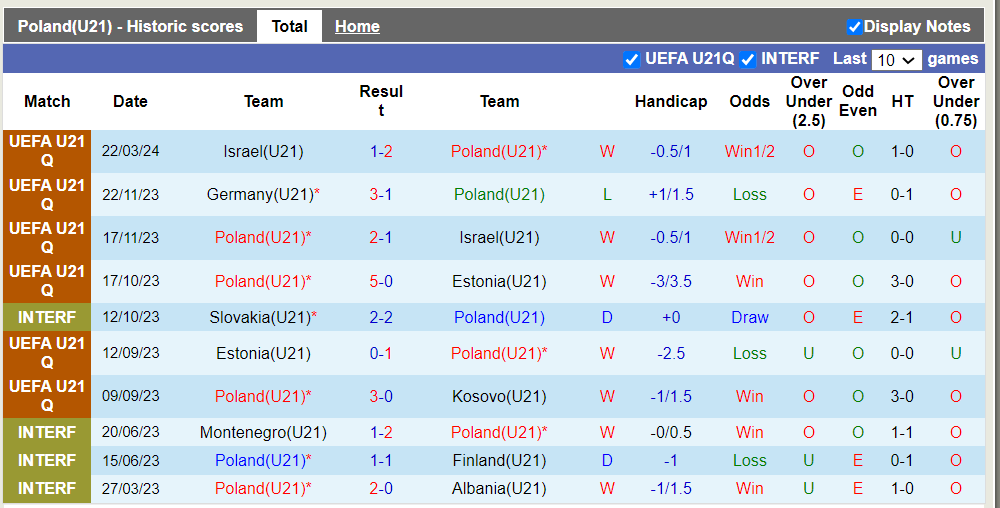The height and width of the screenshot is (508, 1000).
Task: Select Kosovo(U21) team link
Action: tap(499, 396)
